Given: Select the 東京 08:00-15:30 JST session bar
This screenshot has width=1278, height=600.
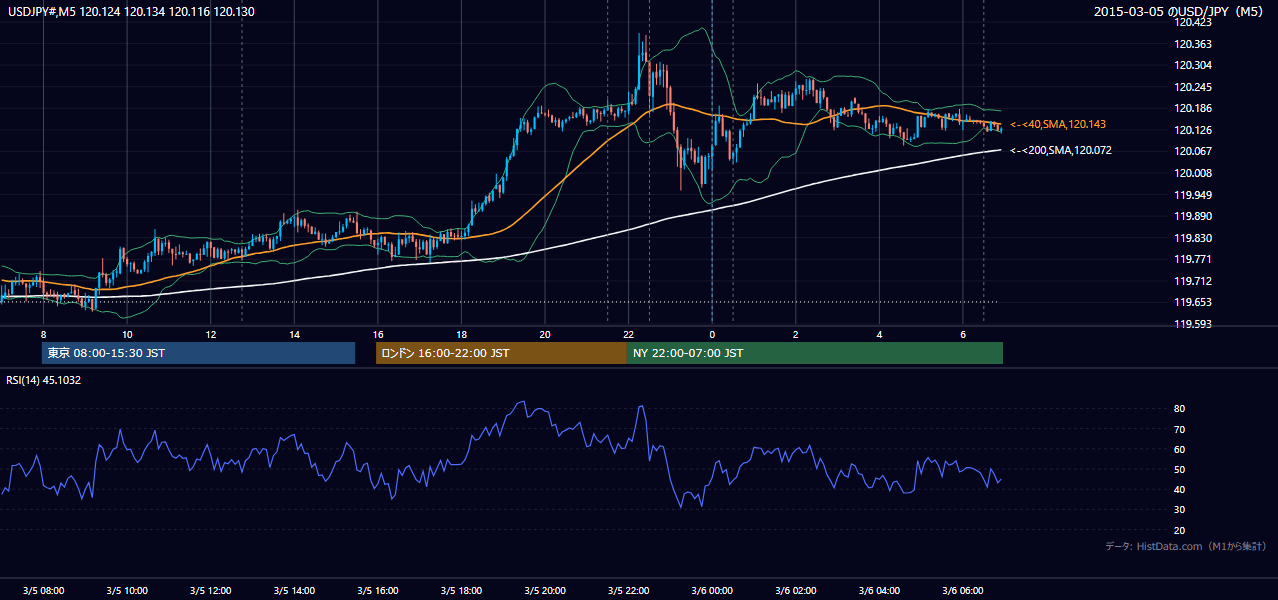Looking at the screenshot, I should pos(198,353).
